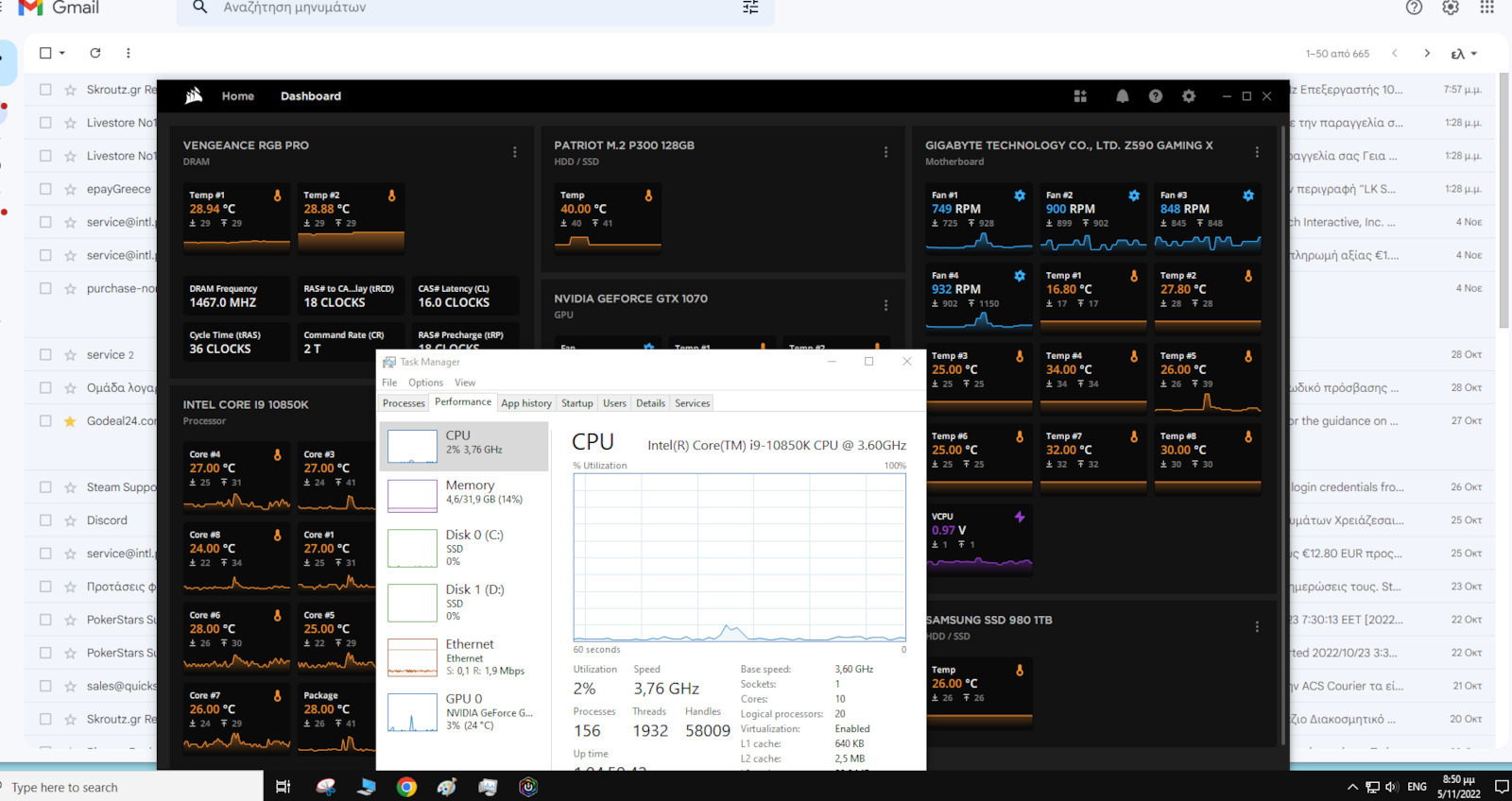Refresh the Gmail inbox
1512x801 pixels.
pos(95,53)
